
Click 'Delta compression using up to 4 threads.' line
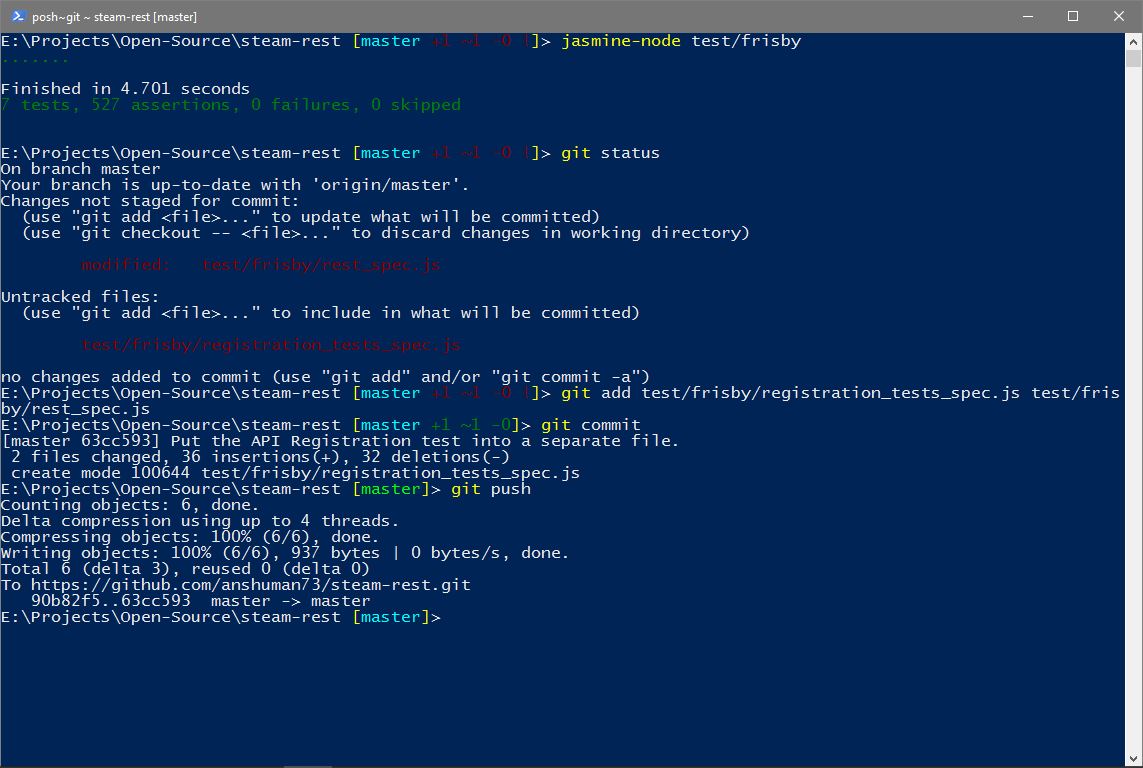coord(200,521)
